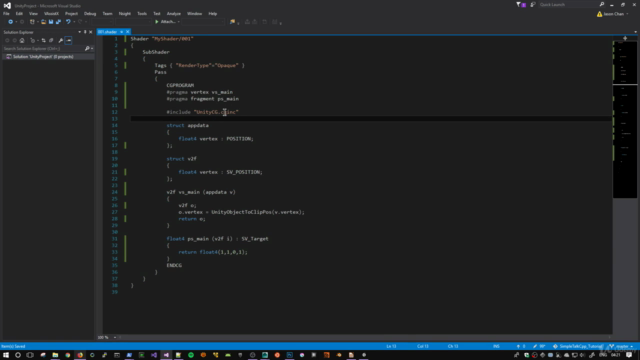Click the master branch indicator in status bar
Screen dimensions: 640x360
pyautogui.click(x=621, y=346)
